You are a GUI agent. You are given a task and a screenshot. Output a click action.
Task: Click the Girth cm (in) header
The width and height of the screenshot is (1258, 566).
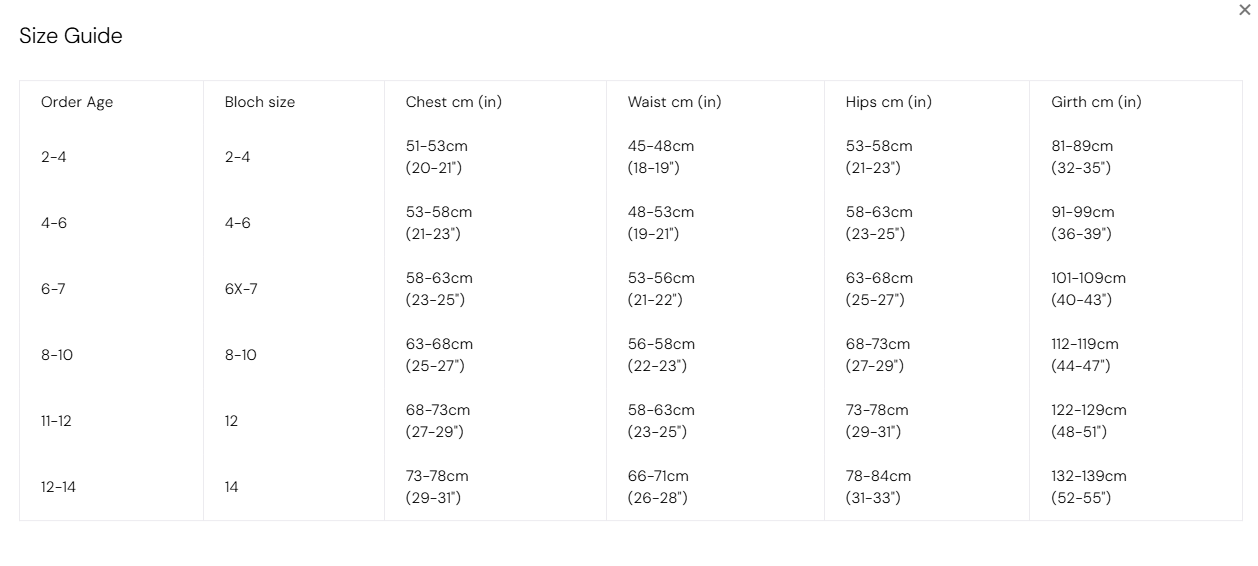(x=1096, y=102)
